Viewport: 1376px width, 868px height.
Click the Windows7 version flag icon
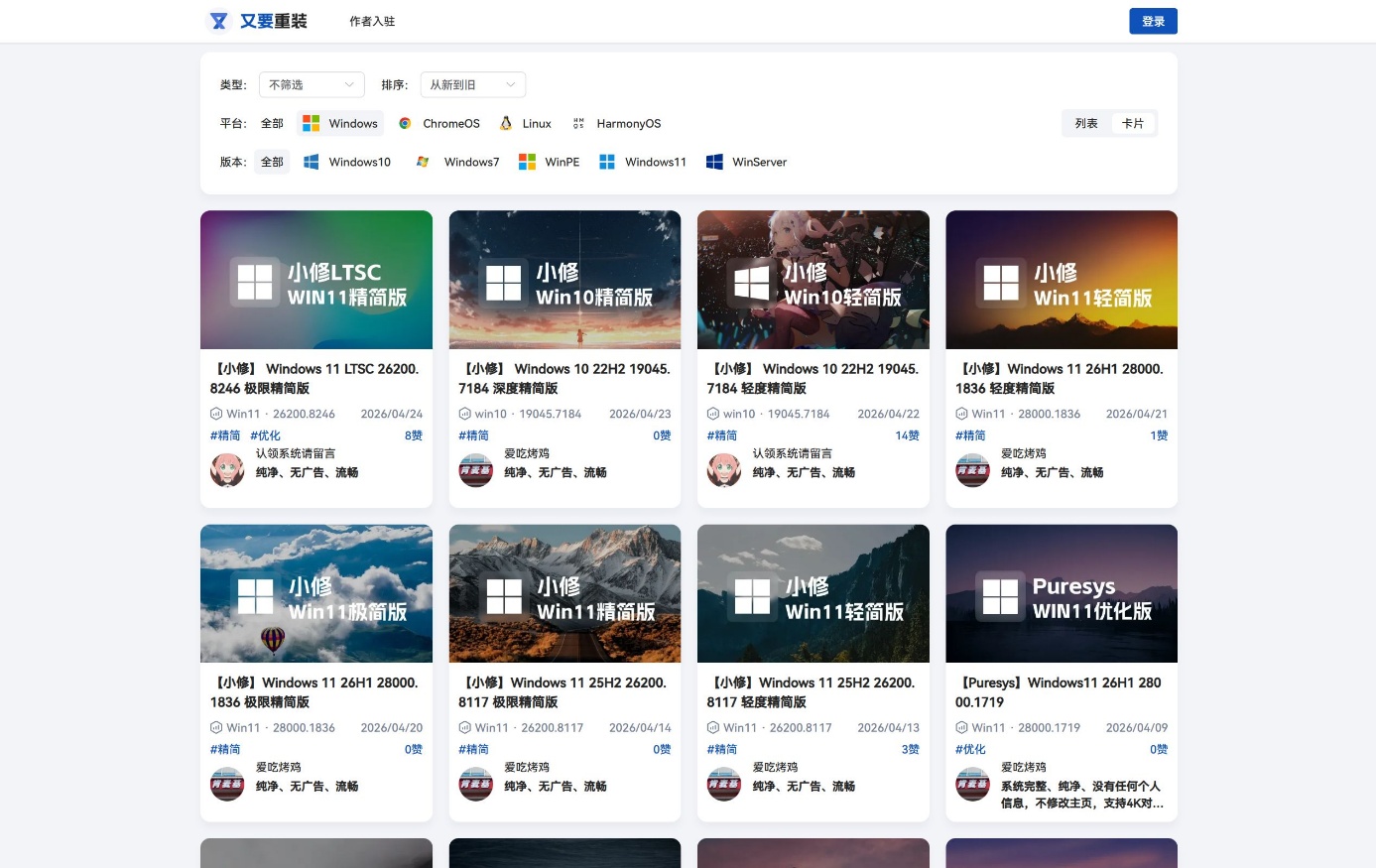pos(423,162)
